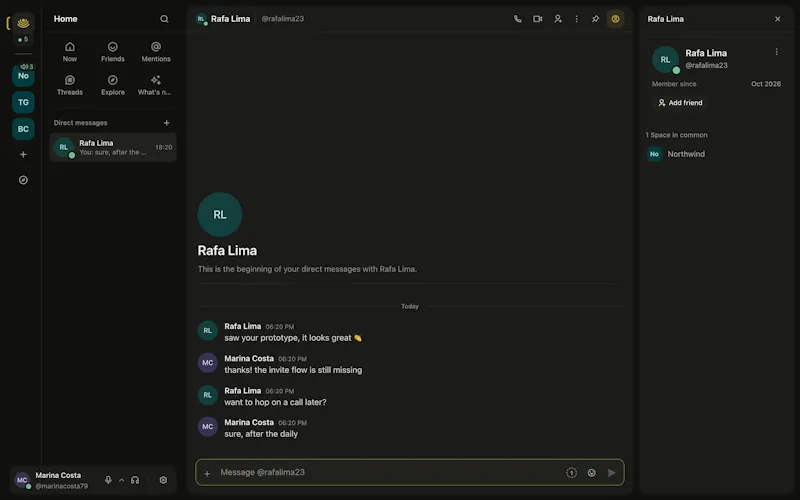Open the chat header three-dot menu
This screenshot has width=800, height=500.
click(577, 19)
